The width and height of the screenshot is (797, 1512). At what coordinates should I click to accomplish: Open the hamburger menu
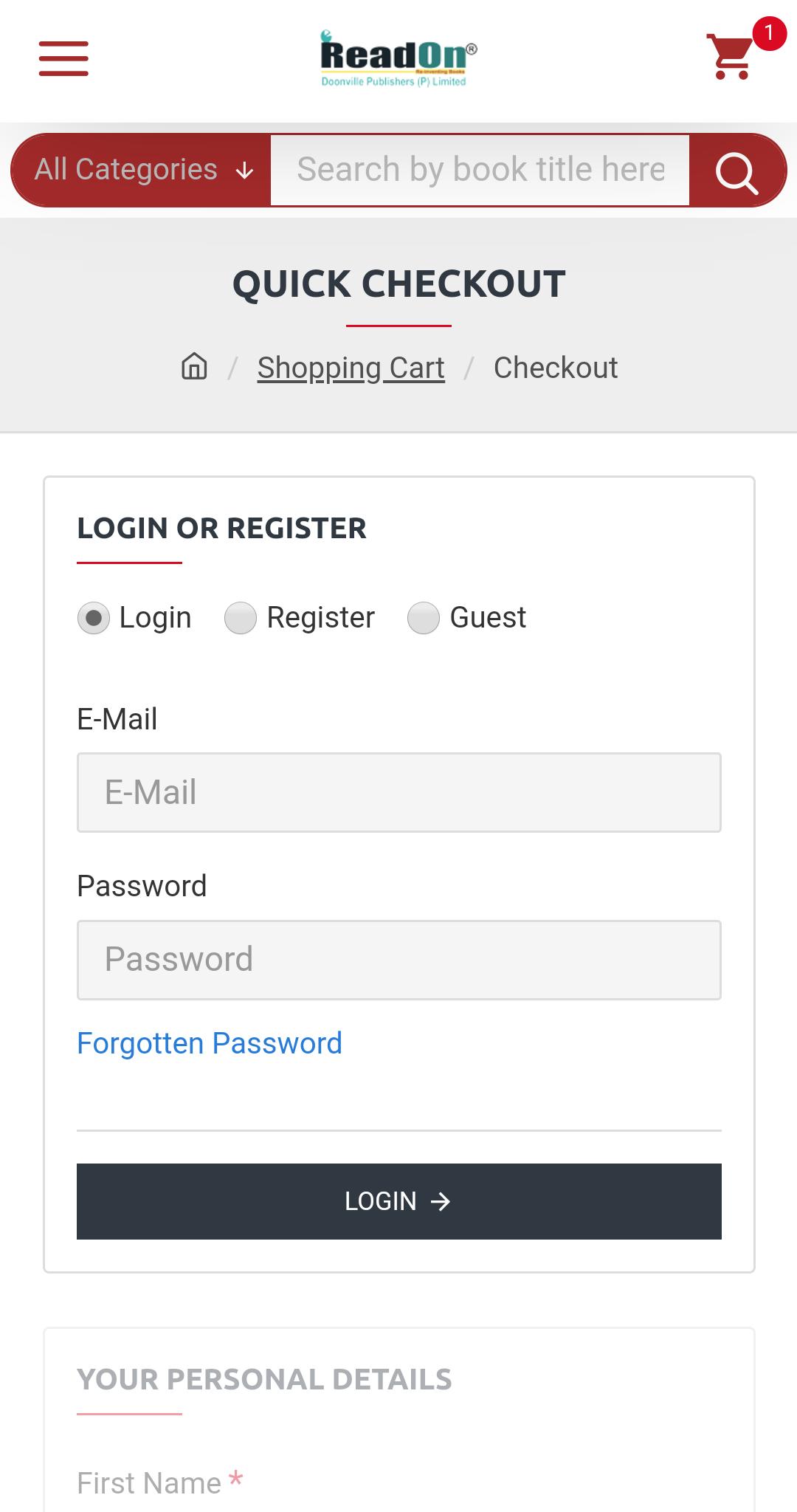point(63,59)
